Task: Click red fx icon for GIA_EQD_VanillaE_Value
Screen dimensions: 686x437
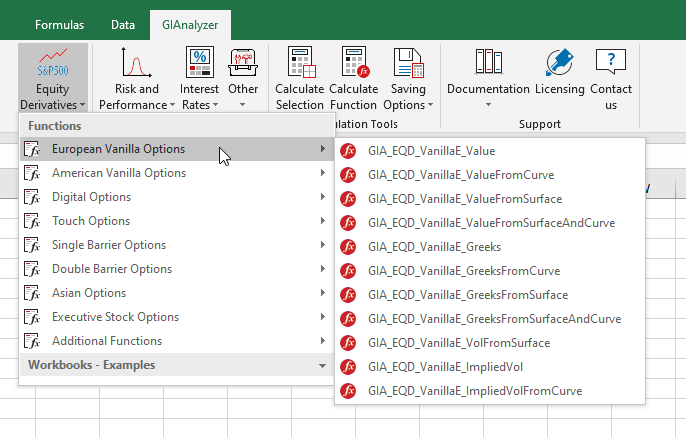Action: [348, 151]
